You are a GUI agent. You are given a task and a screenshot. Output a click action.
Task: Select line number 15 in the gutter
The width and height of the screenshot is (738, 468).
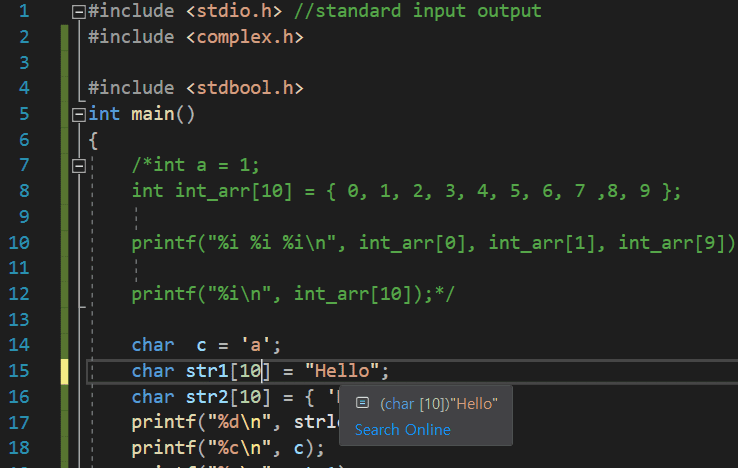(19, 371)
